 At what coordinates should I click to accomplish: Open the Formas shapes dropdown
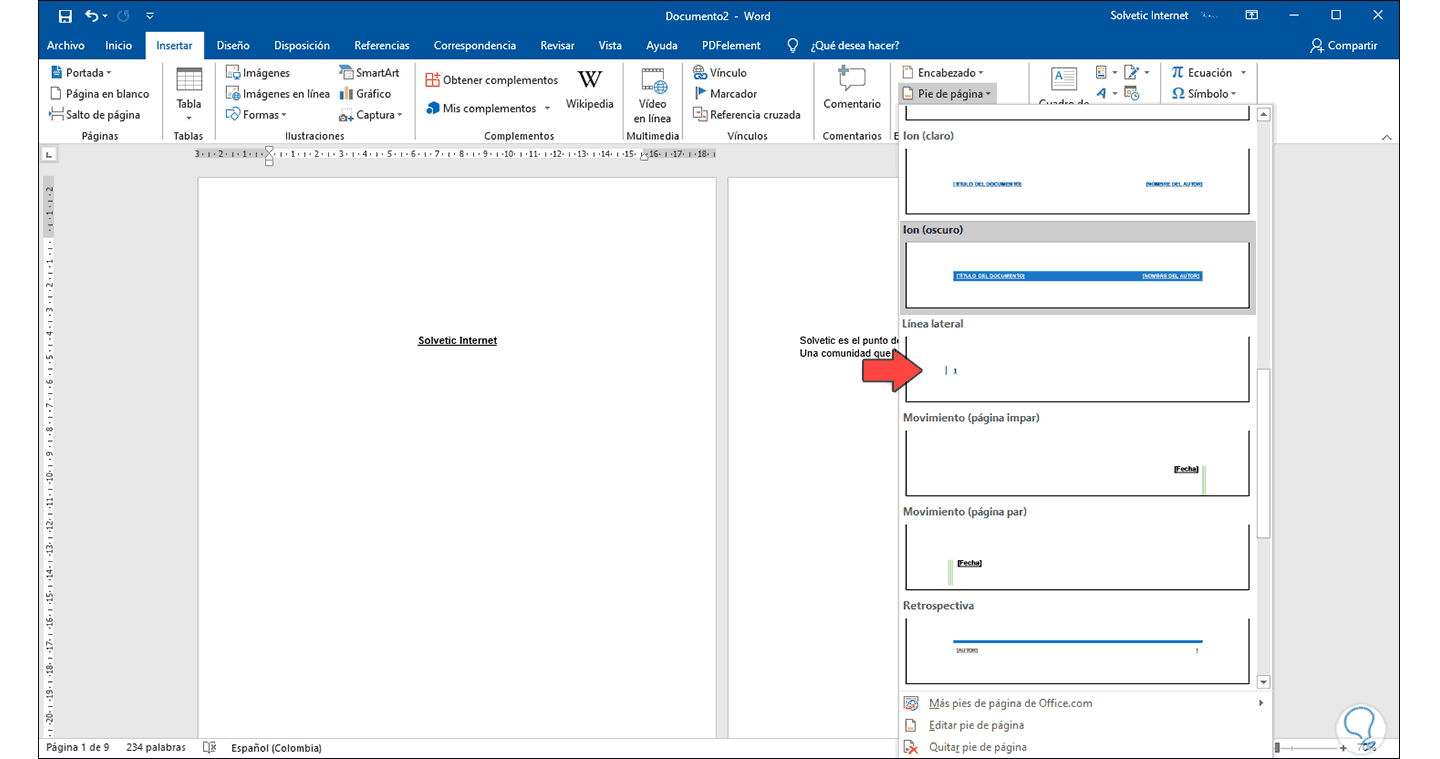(x=258, y=115)
